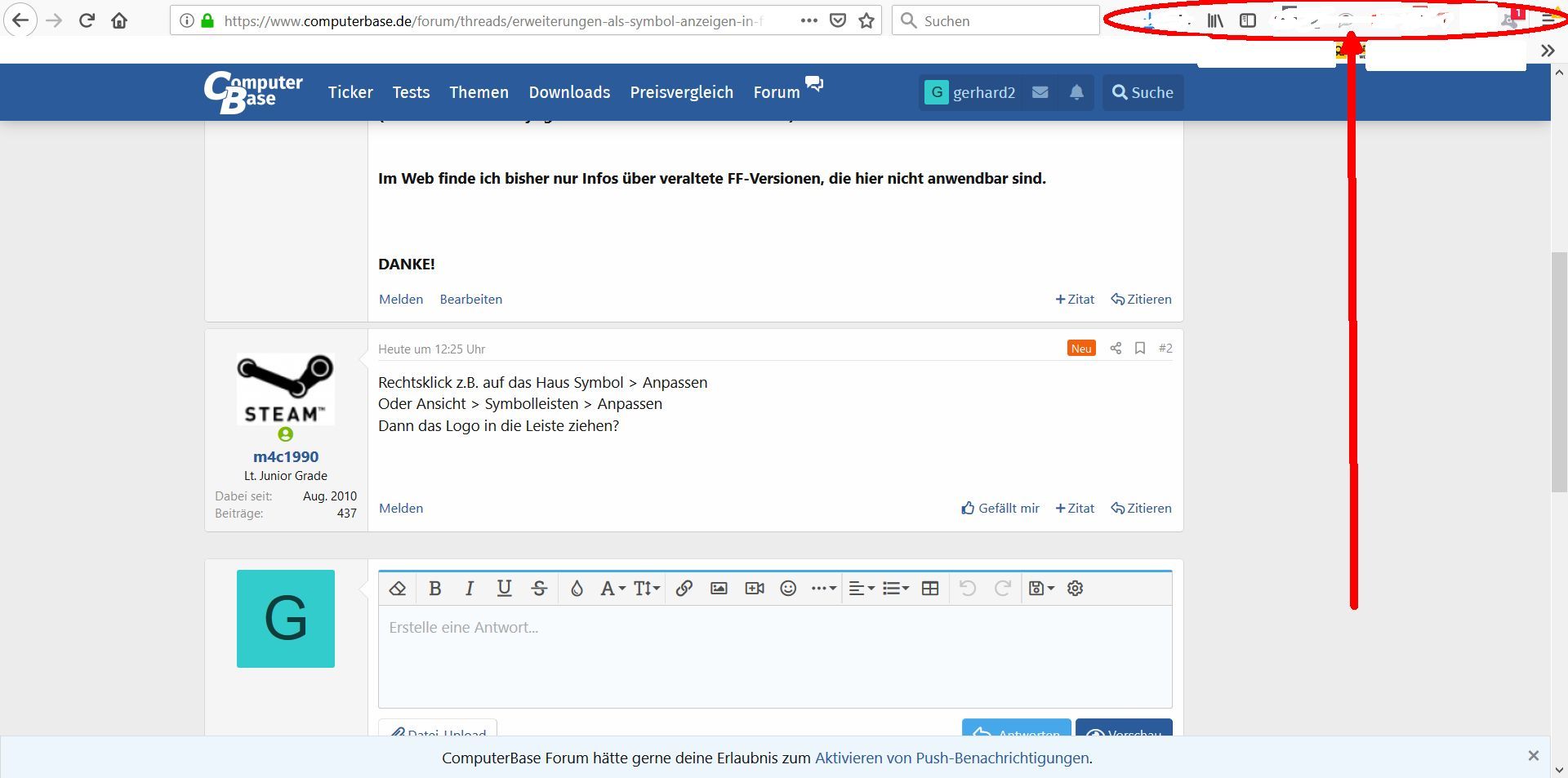Undo last editor change
The image size is (1568, 778).
968,588
